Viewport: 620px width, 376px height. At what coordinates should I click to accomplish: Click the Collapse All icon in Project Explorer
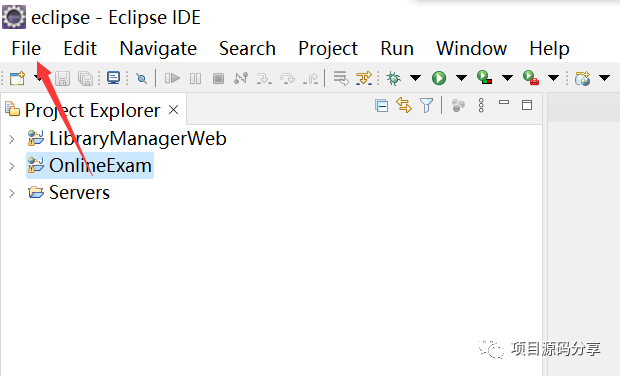coord(382,106)
